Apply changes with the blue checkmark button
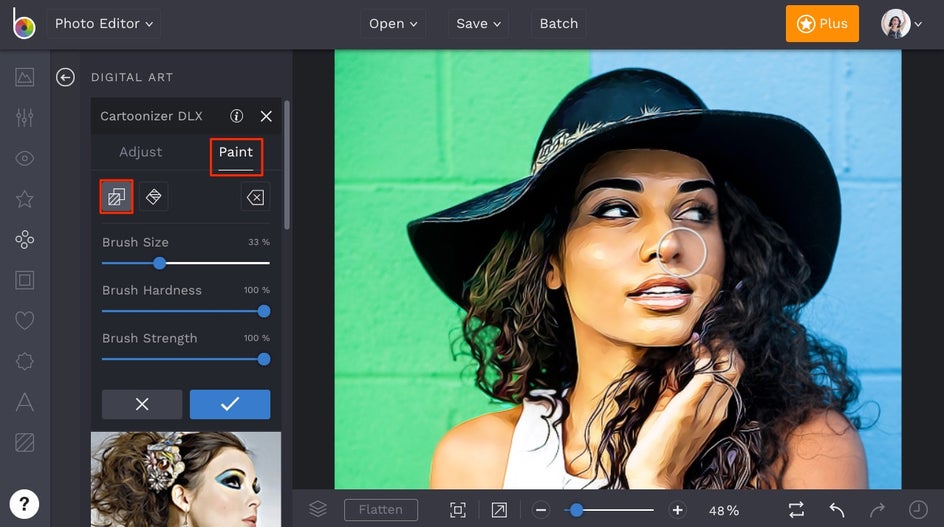 click(230, 404)
